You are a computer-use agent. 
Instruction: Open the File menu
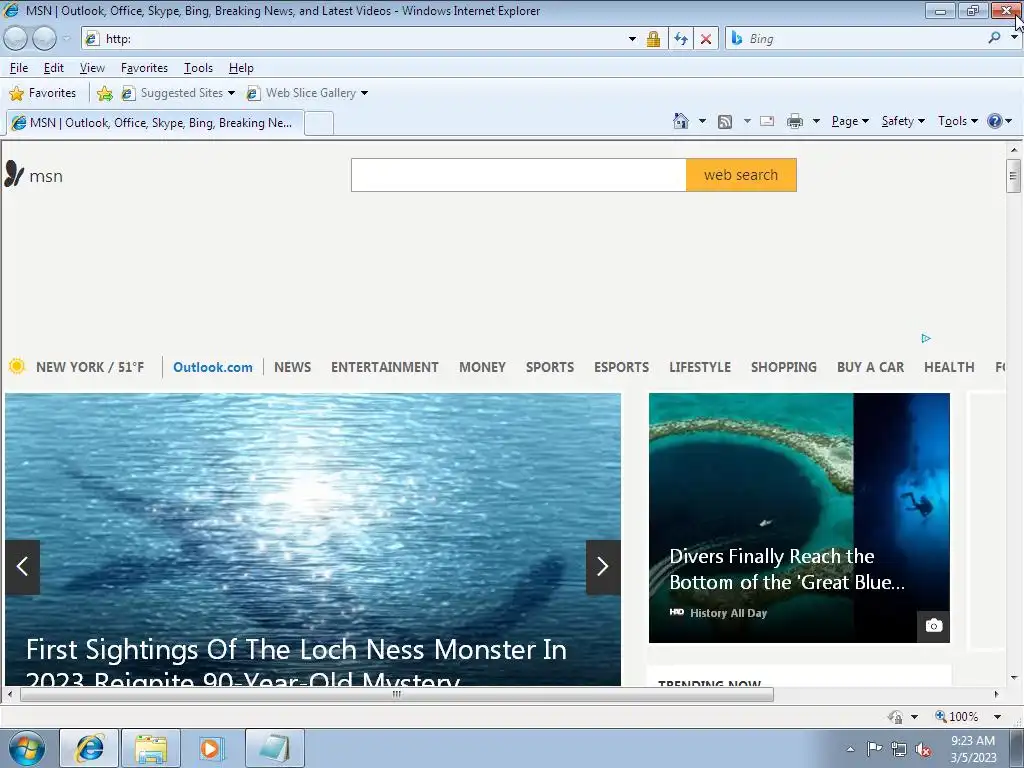(x=18, y=68)
